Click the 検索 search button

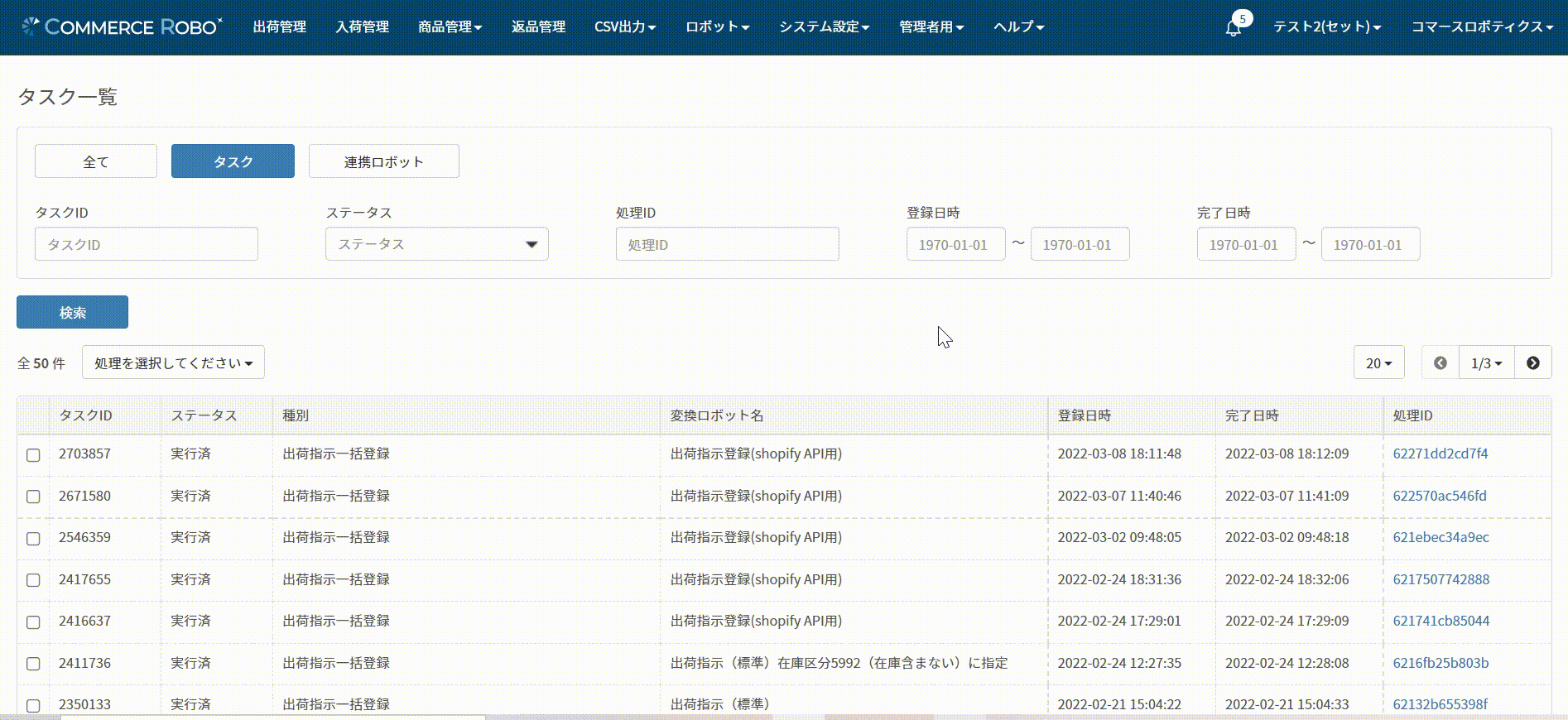tap(73, 312)
